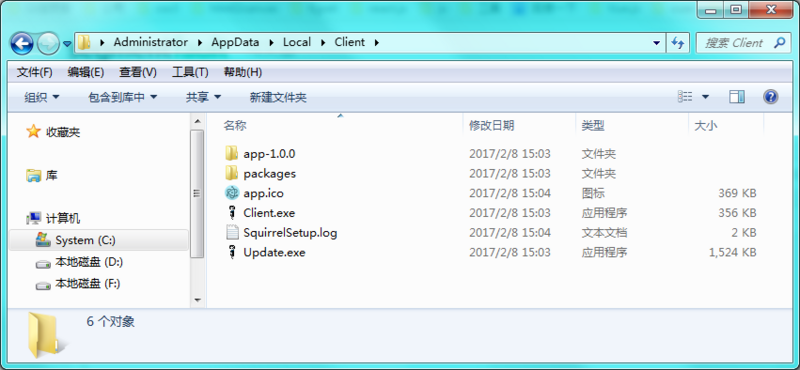Viewport: 800px width, 370px height.
Task: Toggle the preview pane icon
Action: point(737,97)
